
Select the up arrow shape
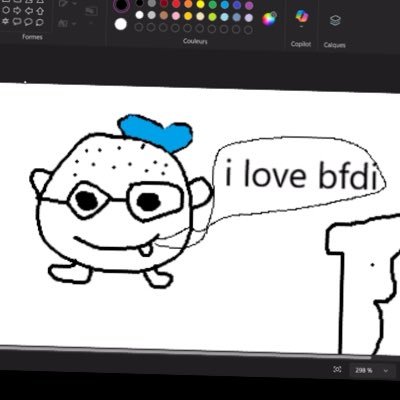click(40, 11)
